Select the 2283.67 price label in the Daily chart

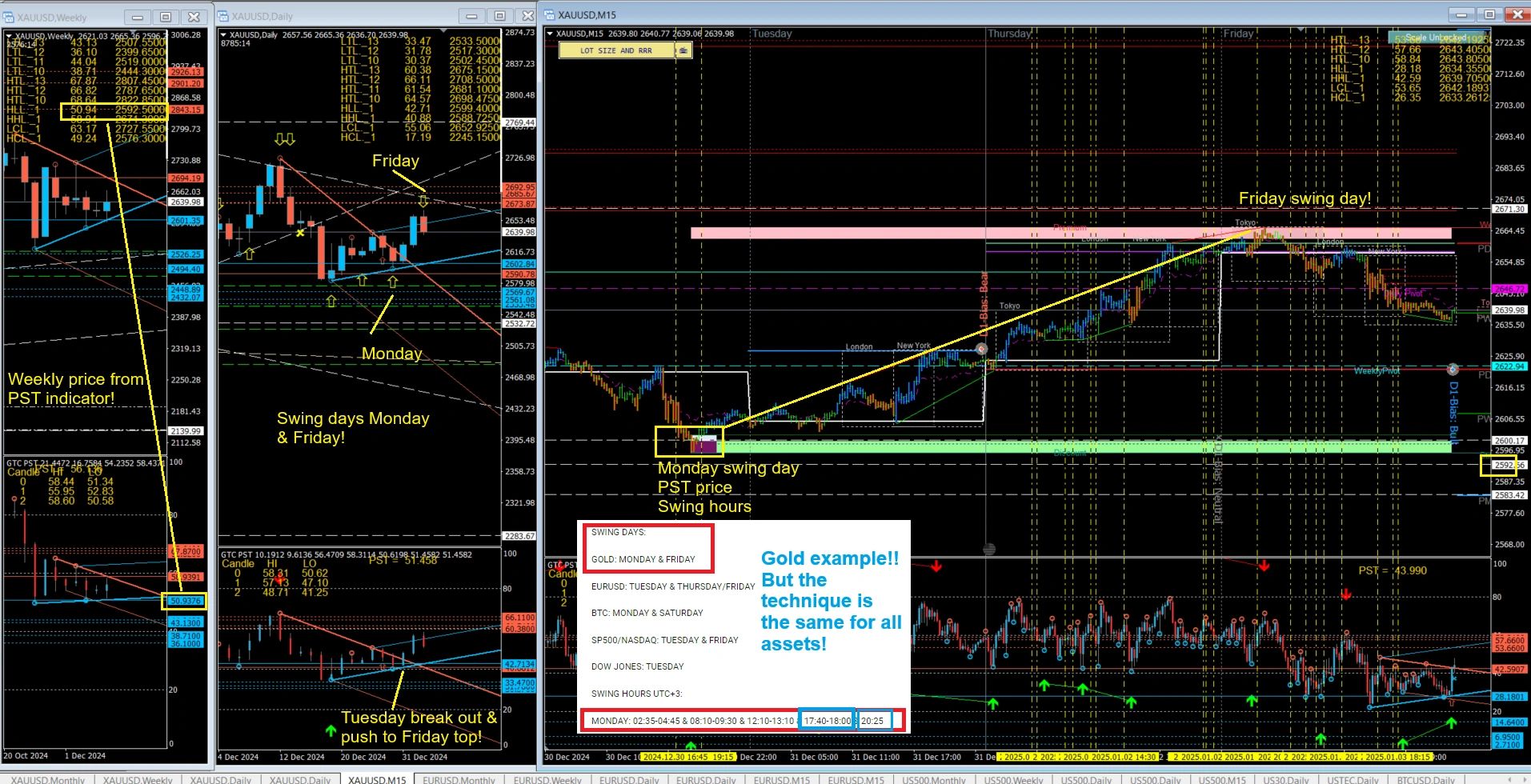coord(519,536)
